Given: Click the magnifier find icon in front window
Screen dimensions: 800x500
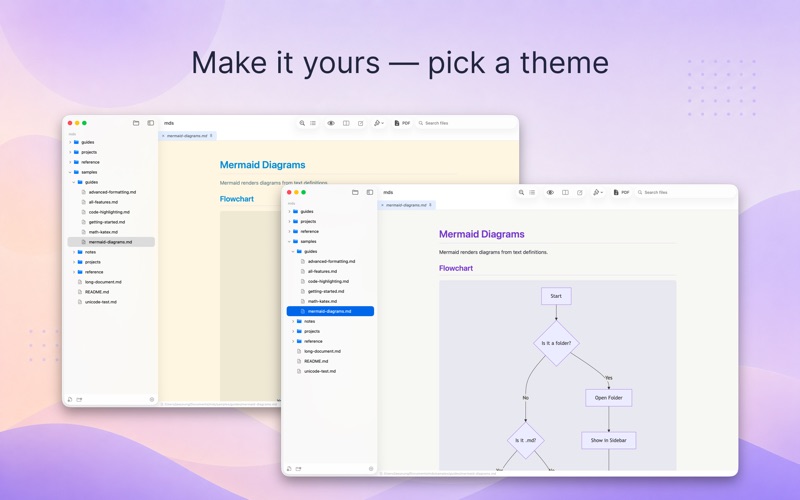Looking at the screenshot, I should 521,192.
